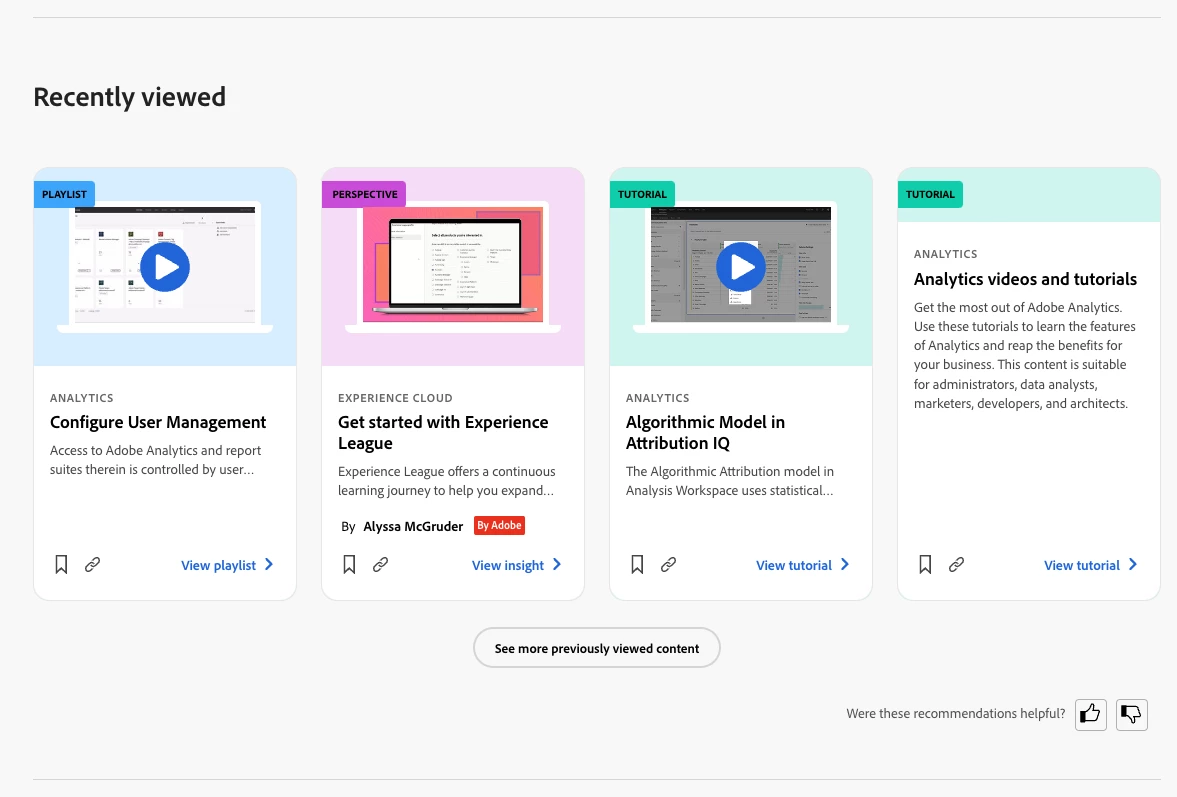The width and height of the screenshot is (1177, 797).
Task: Click the Recently viewed heading
Action: point(130,97)
